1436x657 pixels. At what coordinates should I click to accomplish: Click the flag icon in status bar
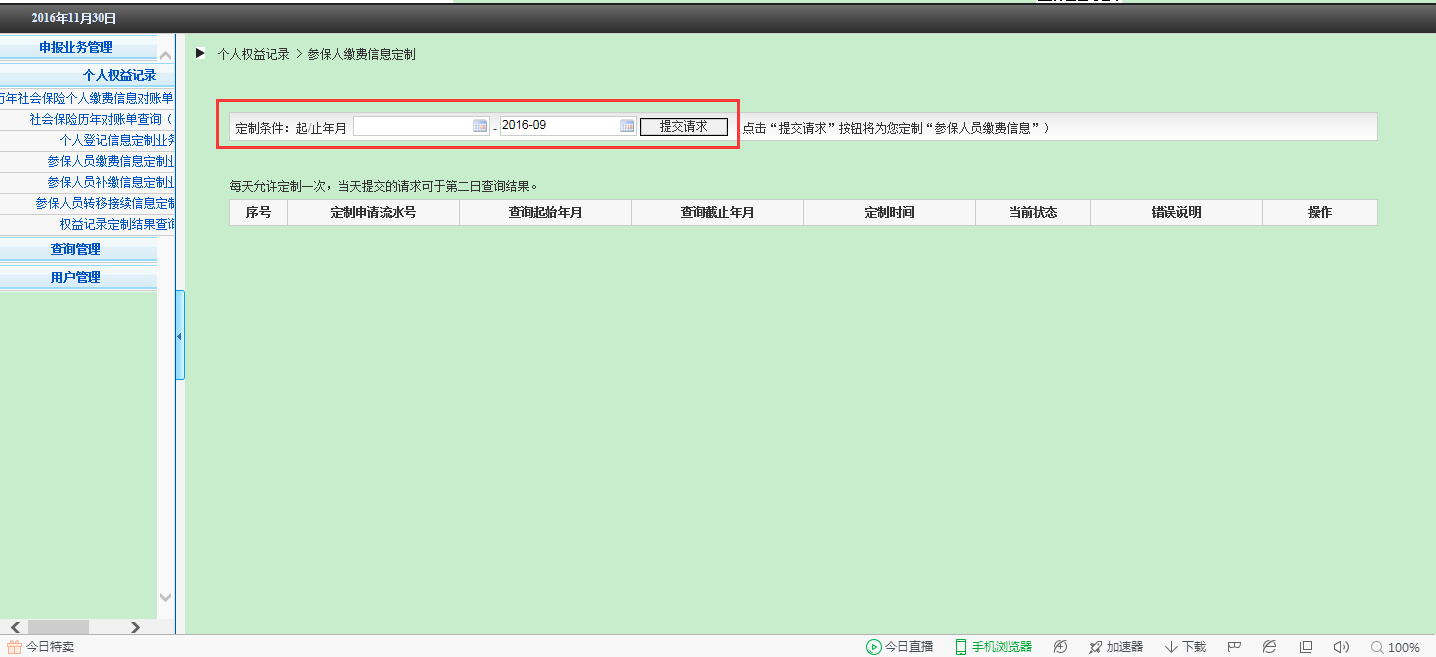point(1235,647)
